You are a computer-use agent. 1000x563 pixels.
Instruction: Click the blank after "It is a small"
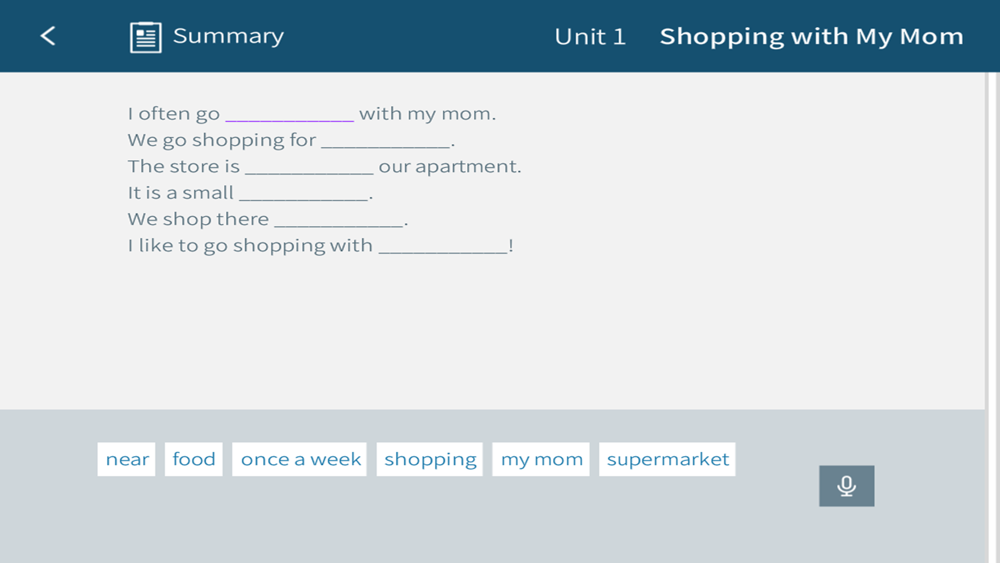click(x=304, y=194)
